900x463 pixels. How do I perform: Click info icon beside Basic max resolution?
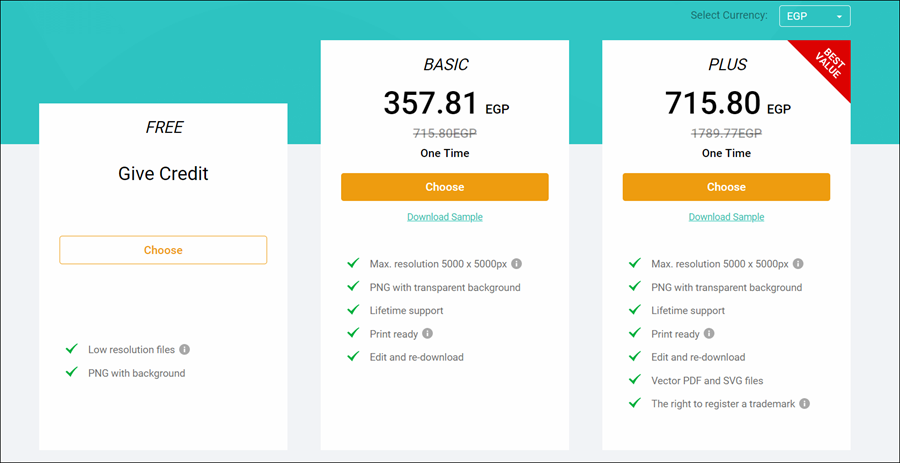[517, 264]
